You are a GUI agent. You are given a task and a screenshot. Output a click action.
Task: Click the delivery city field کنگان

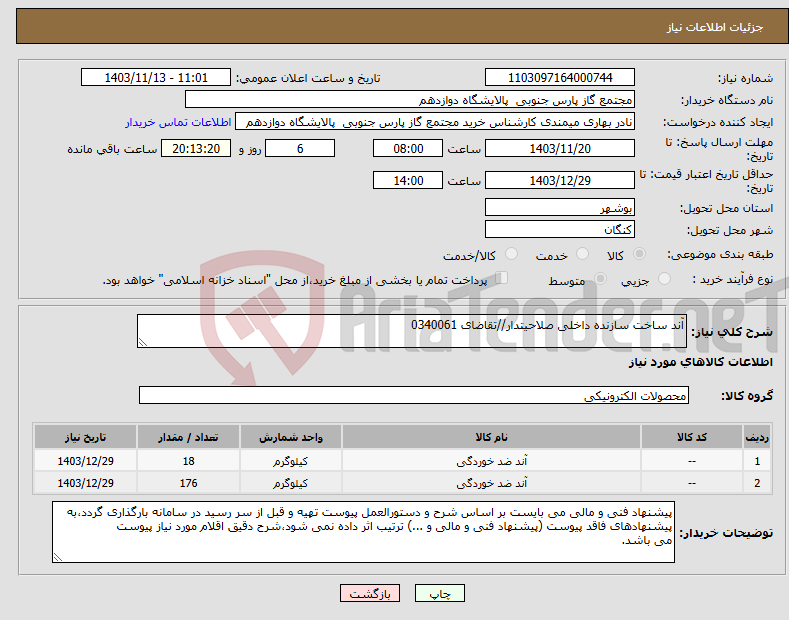560,229
